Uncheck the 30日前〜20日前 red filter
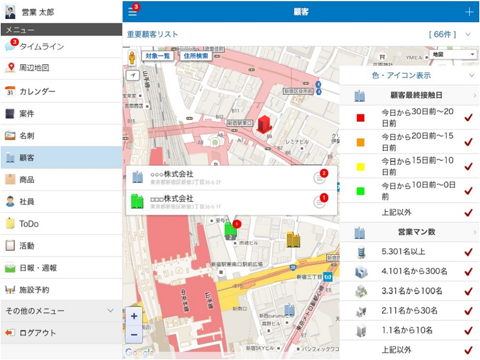The height and width of the screenshot is (360, 480). click(468, 117)
